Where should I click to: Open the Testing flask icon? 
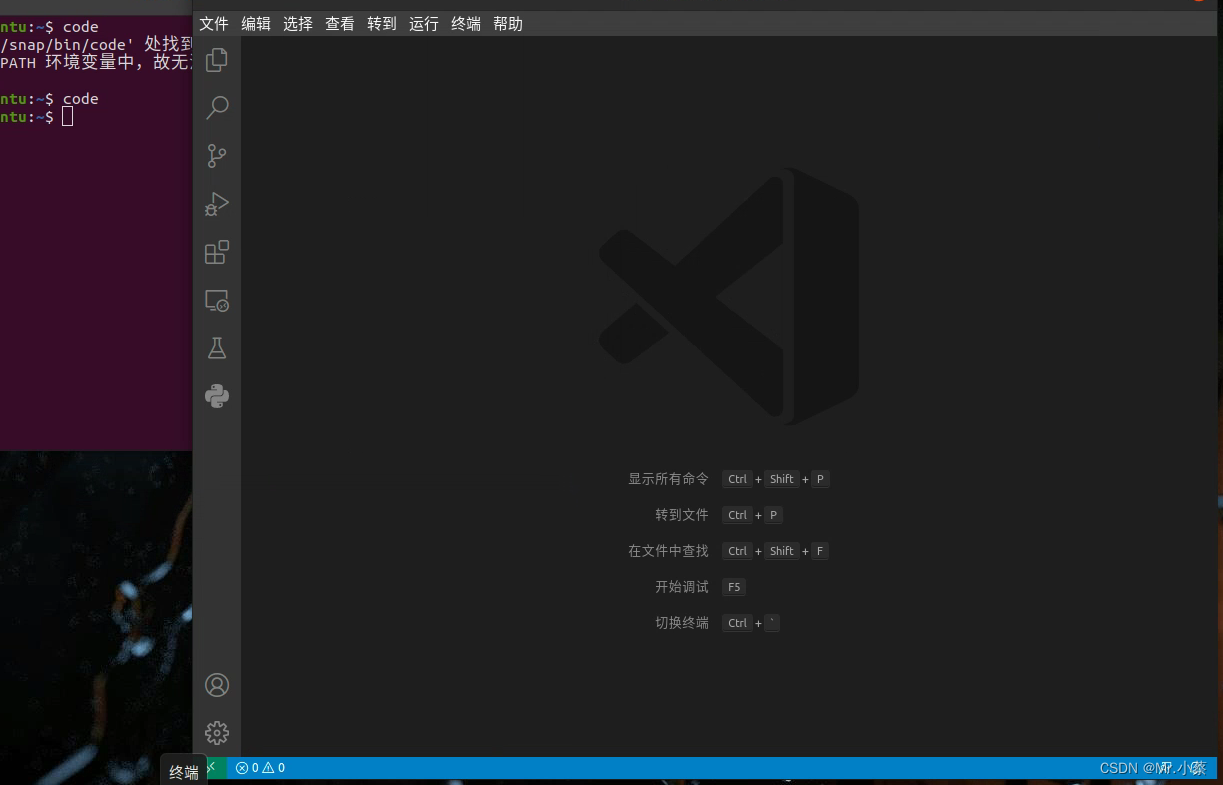click(217, 348)
